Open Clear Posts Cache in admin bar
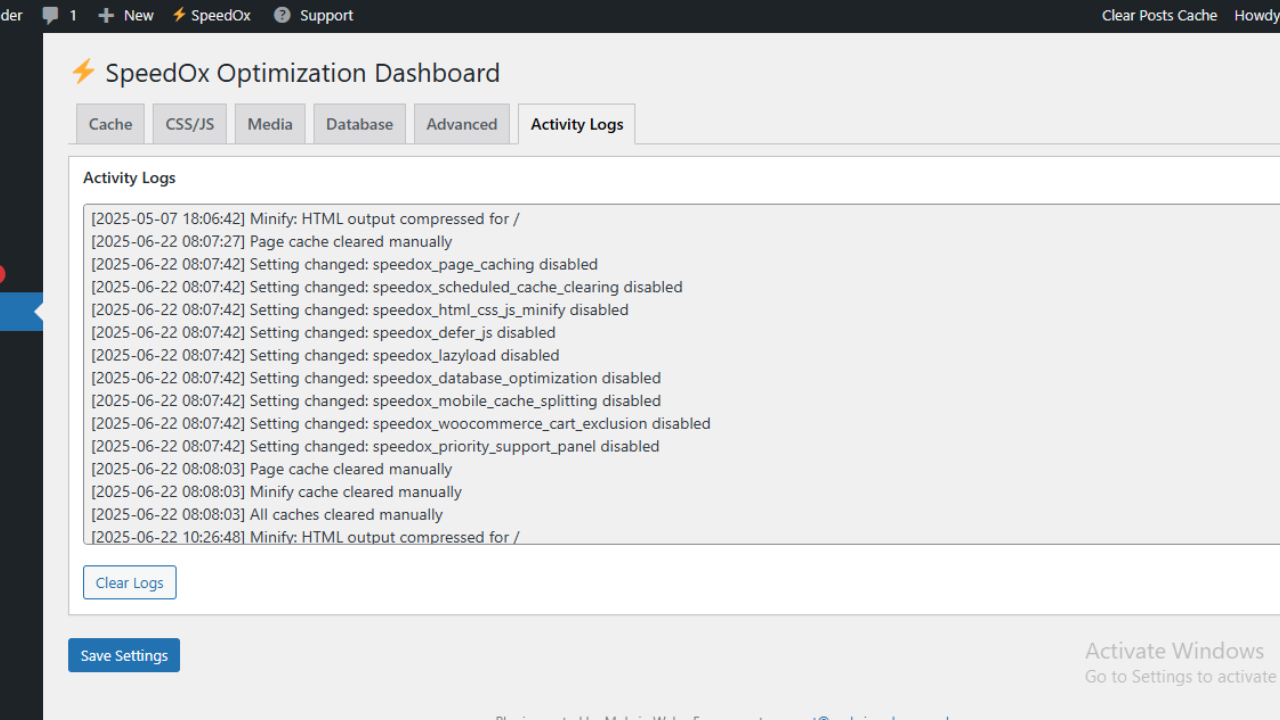1280x720 pixels. [x=1159, y=15]
